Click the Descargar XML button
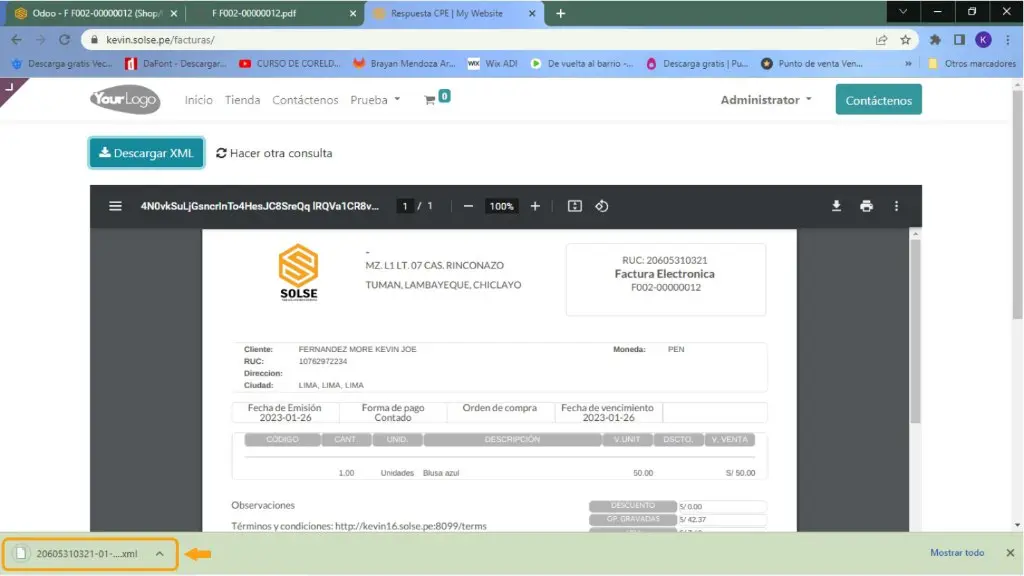Screen dimensions: 1024x576 [146, 153]
